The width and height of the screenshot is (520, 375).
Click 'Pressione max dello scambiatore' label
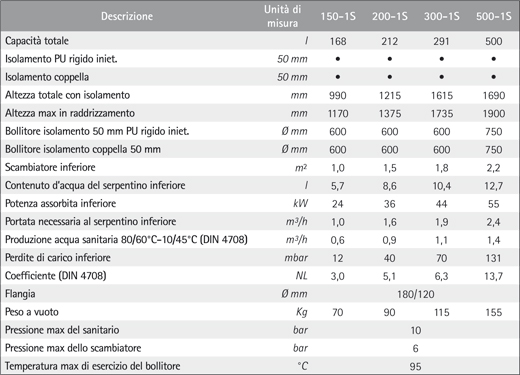pyautogui.click(x=73, y=348)
